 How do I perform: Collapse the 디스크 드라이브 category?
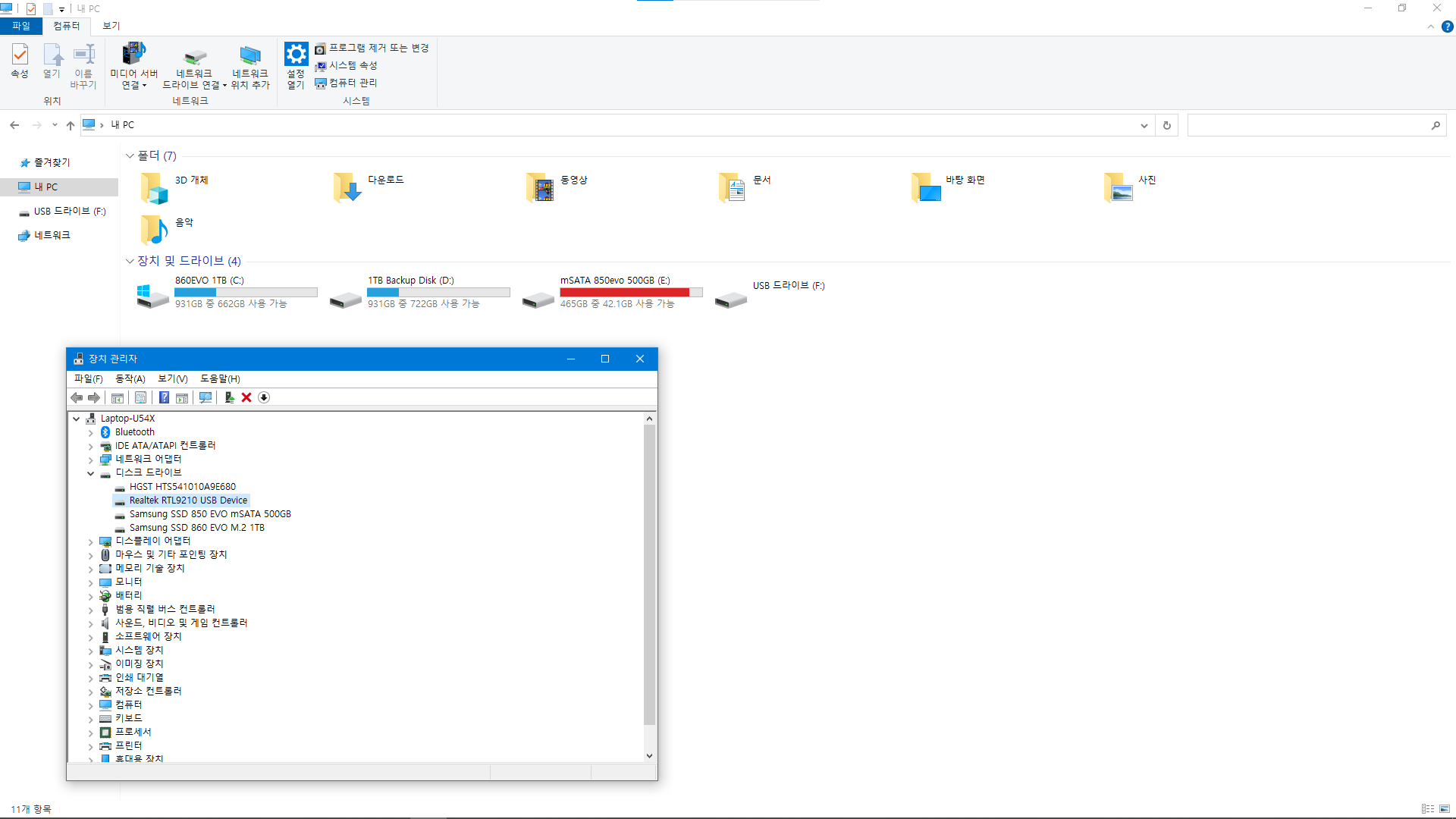point(91,474)
